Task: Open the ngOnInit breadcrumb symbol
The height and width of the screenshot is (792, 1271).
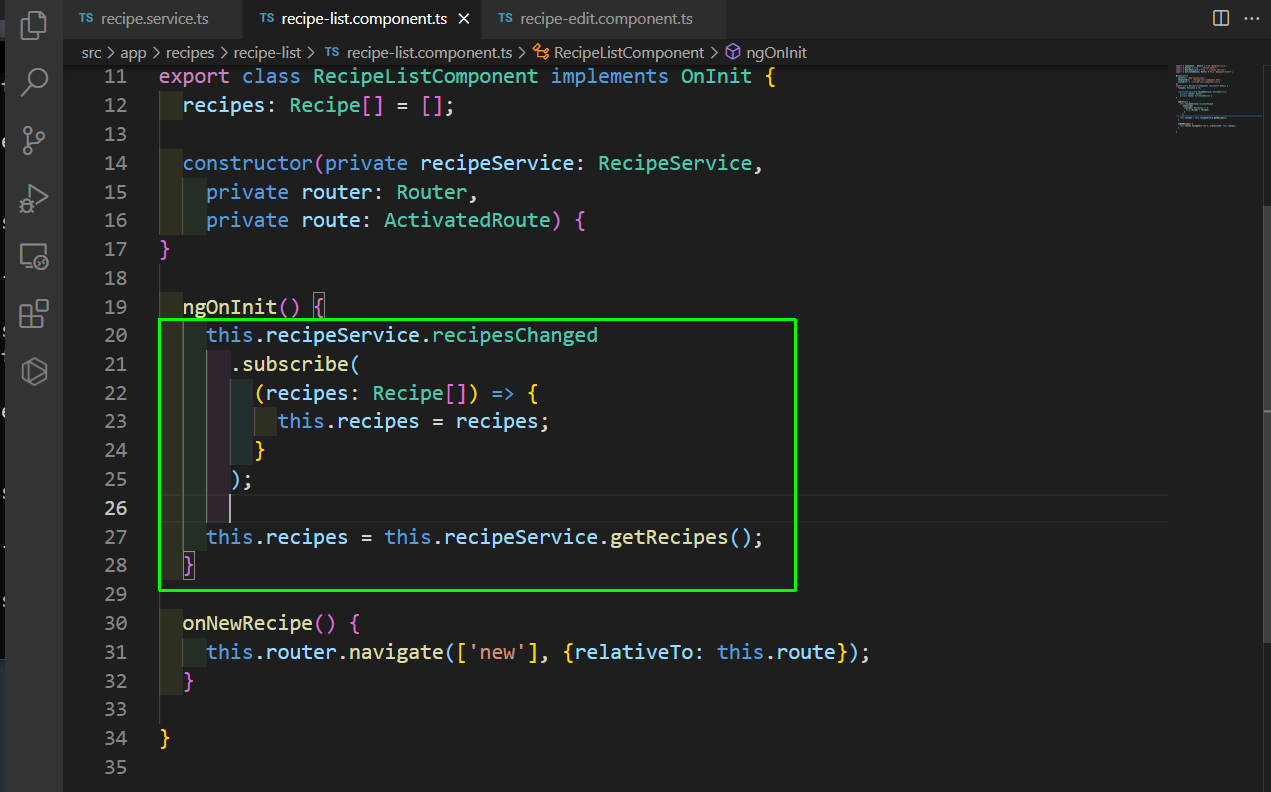Action: tap(766, 52)
